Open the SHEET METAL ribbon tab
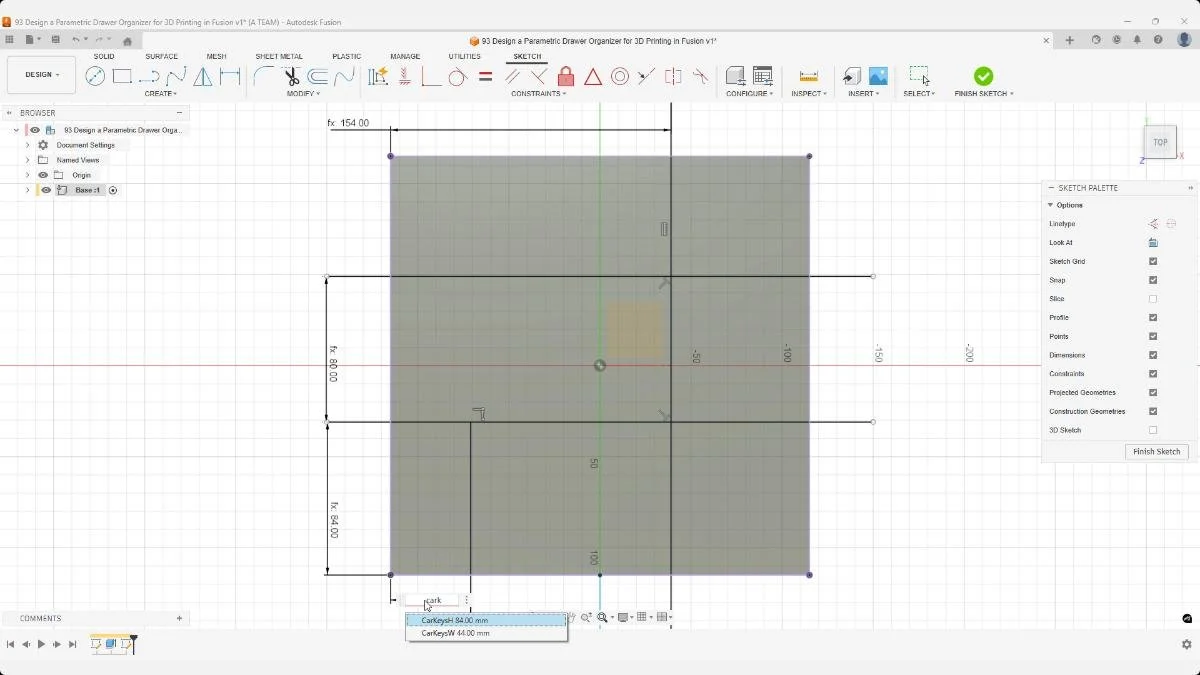The width and height of the screenshot is (1200, 675). pyautogui.click(x=278, y=56)
